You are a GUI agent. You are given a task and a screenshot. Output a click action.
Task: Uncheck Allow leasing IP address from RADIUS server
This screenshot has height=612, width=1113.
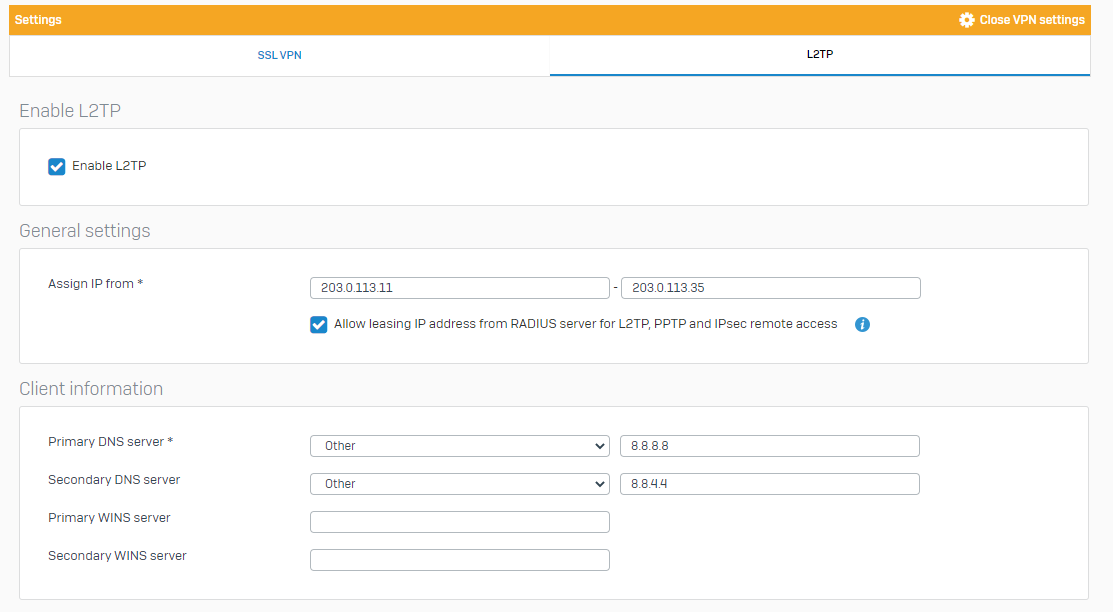coord(318,324)
